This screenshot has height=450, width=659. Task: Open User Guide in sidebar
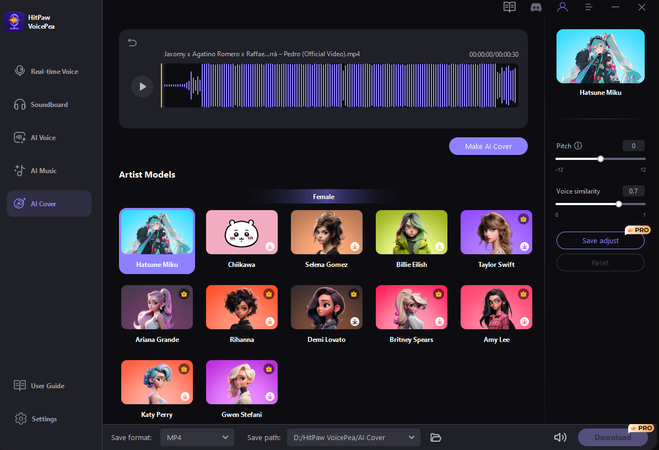(39, 386)
